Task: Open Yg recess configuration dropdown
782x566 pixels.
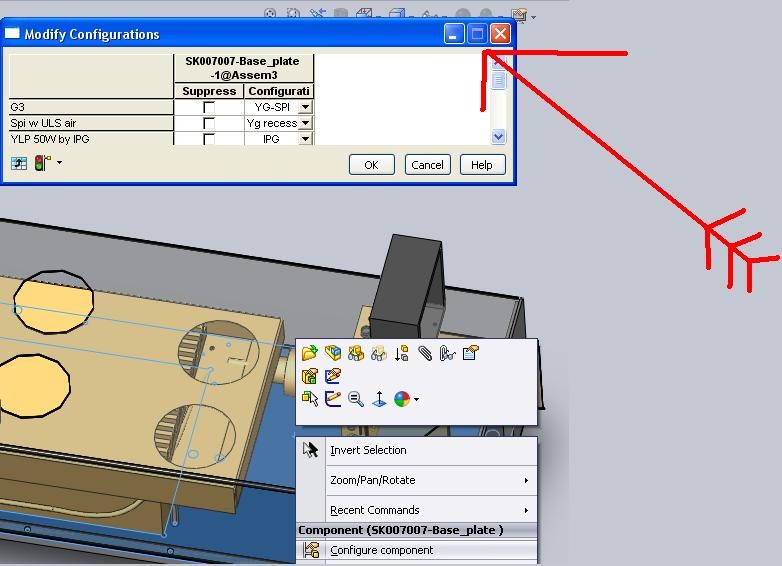Action: point(305,123)
